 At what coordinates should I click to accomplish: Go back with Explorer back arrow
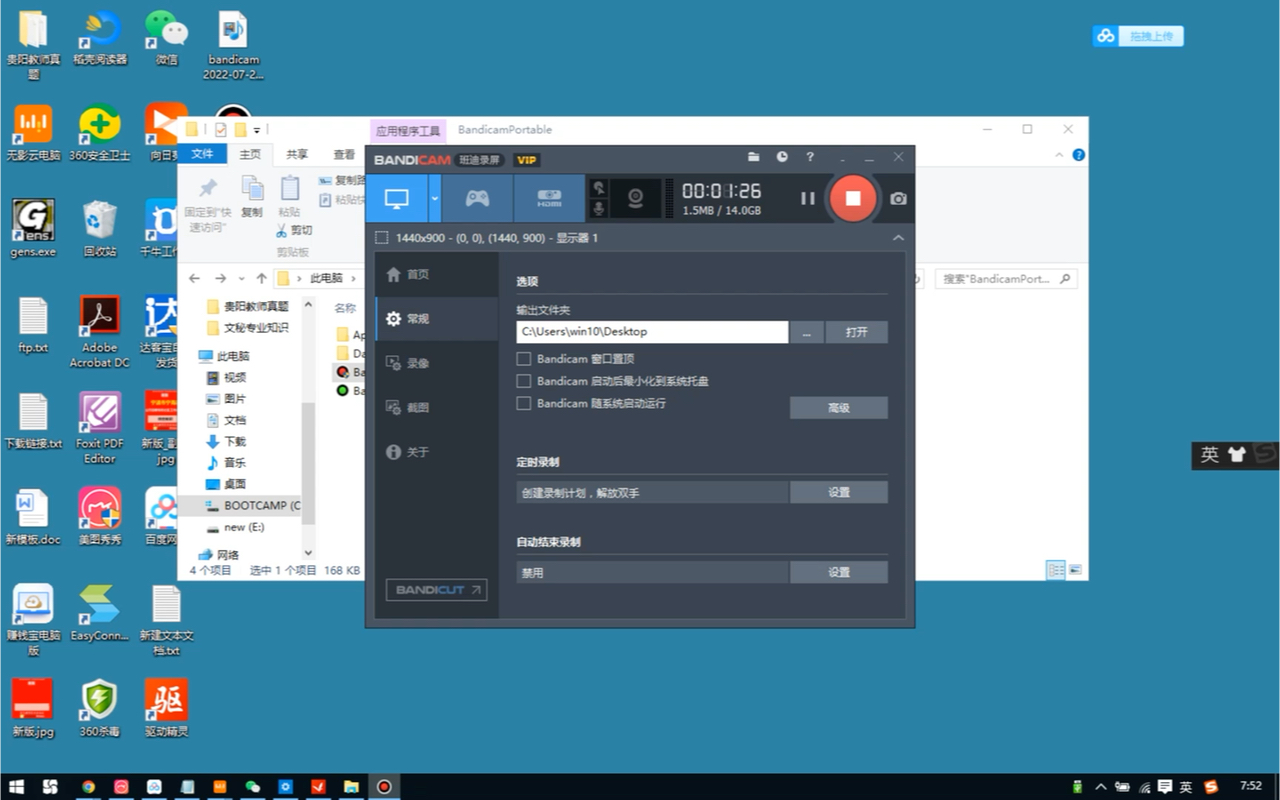click(x=194, y=279)
